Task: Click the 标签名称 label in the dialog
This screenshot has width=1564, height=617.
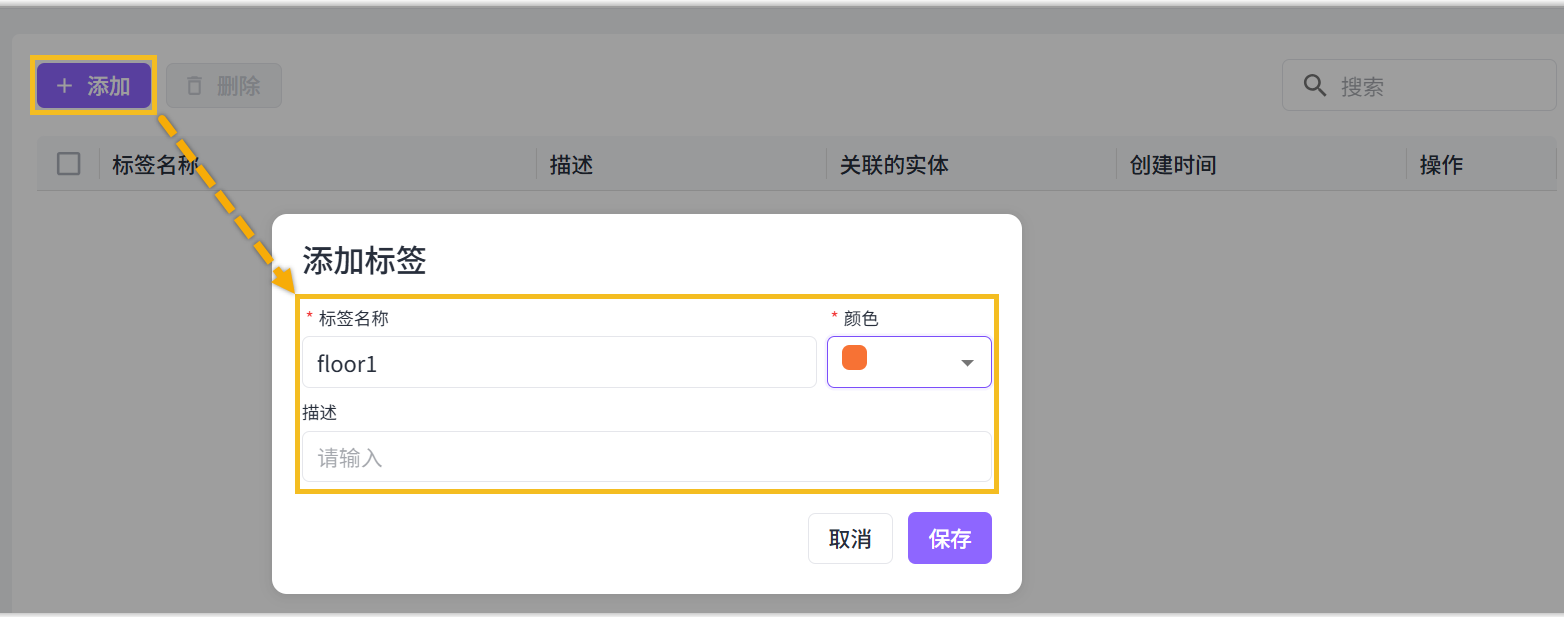Action: point(353,318)
